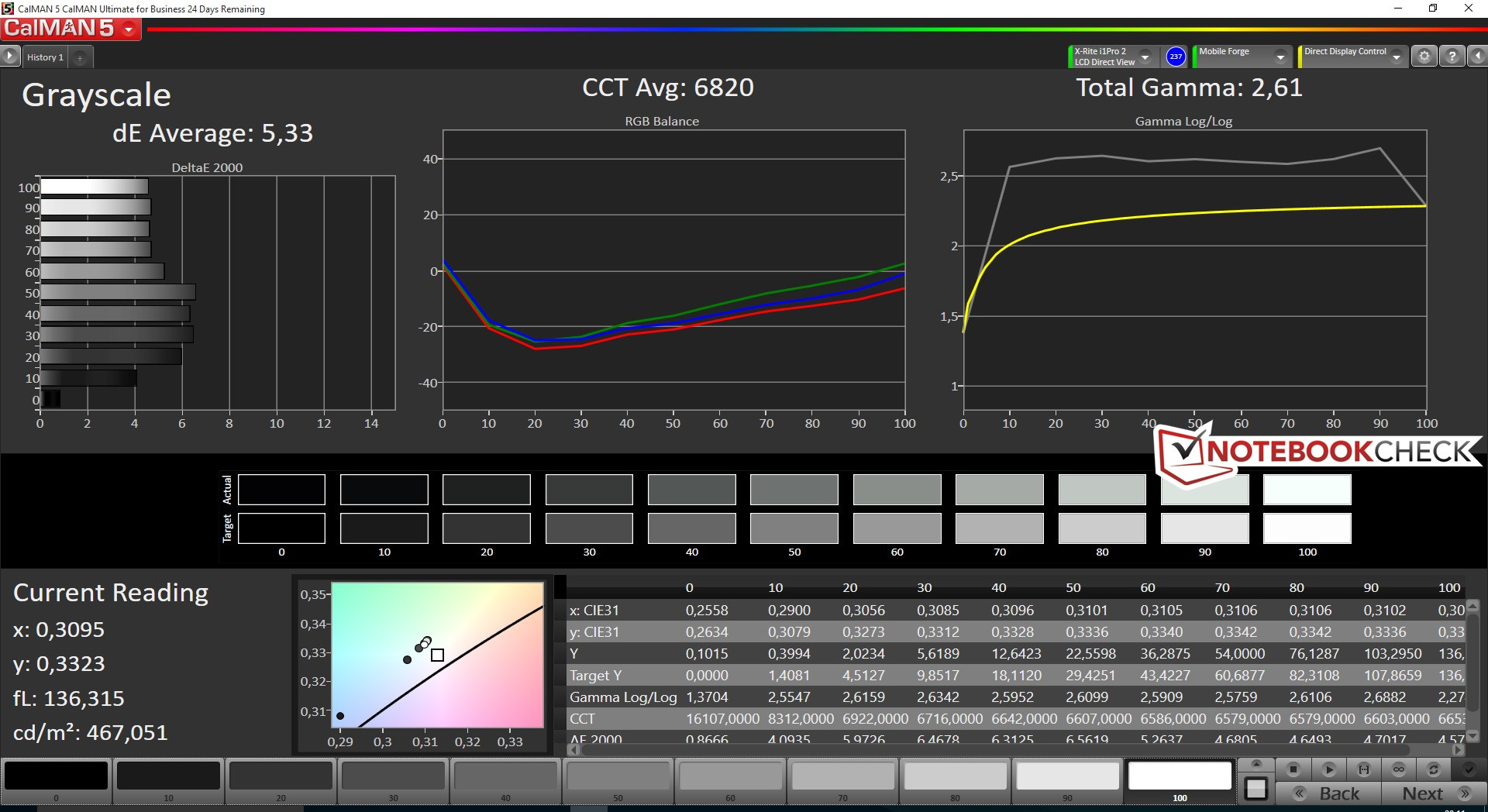This screenshot has width=1488, height=812.
Task: Select the 80 percent gray patch button
Action: click(x=955, y=781)
